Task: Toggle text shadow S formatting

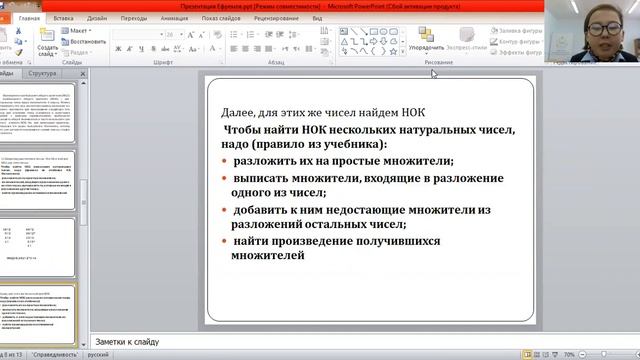Action: (x=153, y=49)
